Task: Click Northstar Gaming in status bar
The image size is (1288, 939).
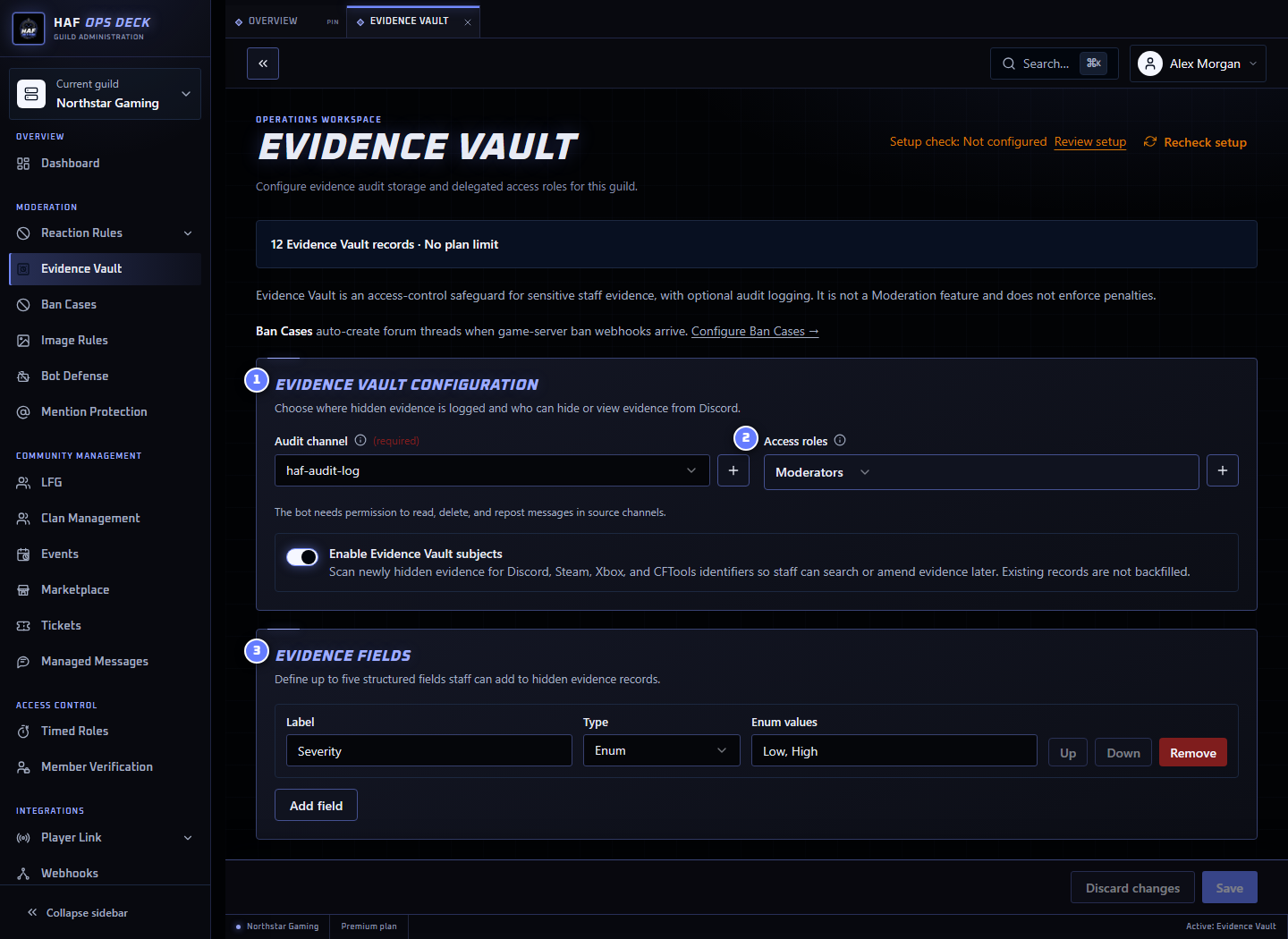Action: pyautogui.click(x=277, y=926)
